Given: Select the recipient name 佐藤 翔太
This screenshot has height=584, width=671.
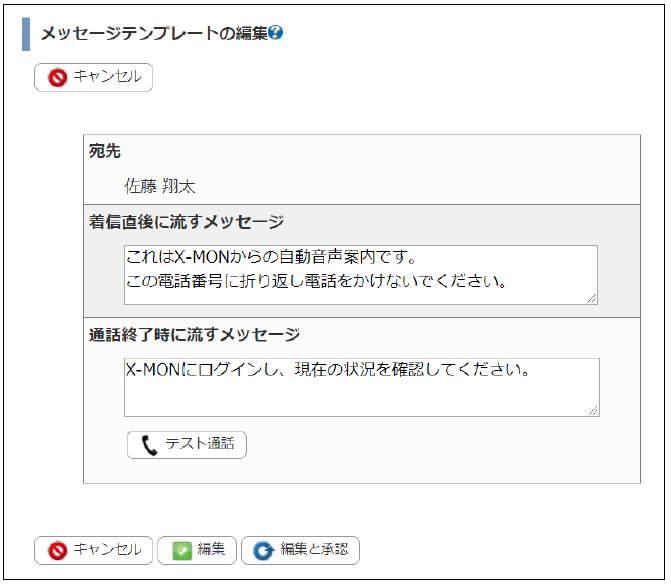Looking at the screenshot, I should 160,186.
